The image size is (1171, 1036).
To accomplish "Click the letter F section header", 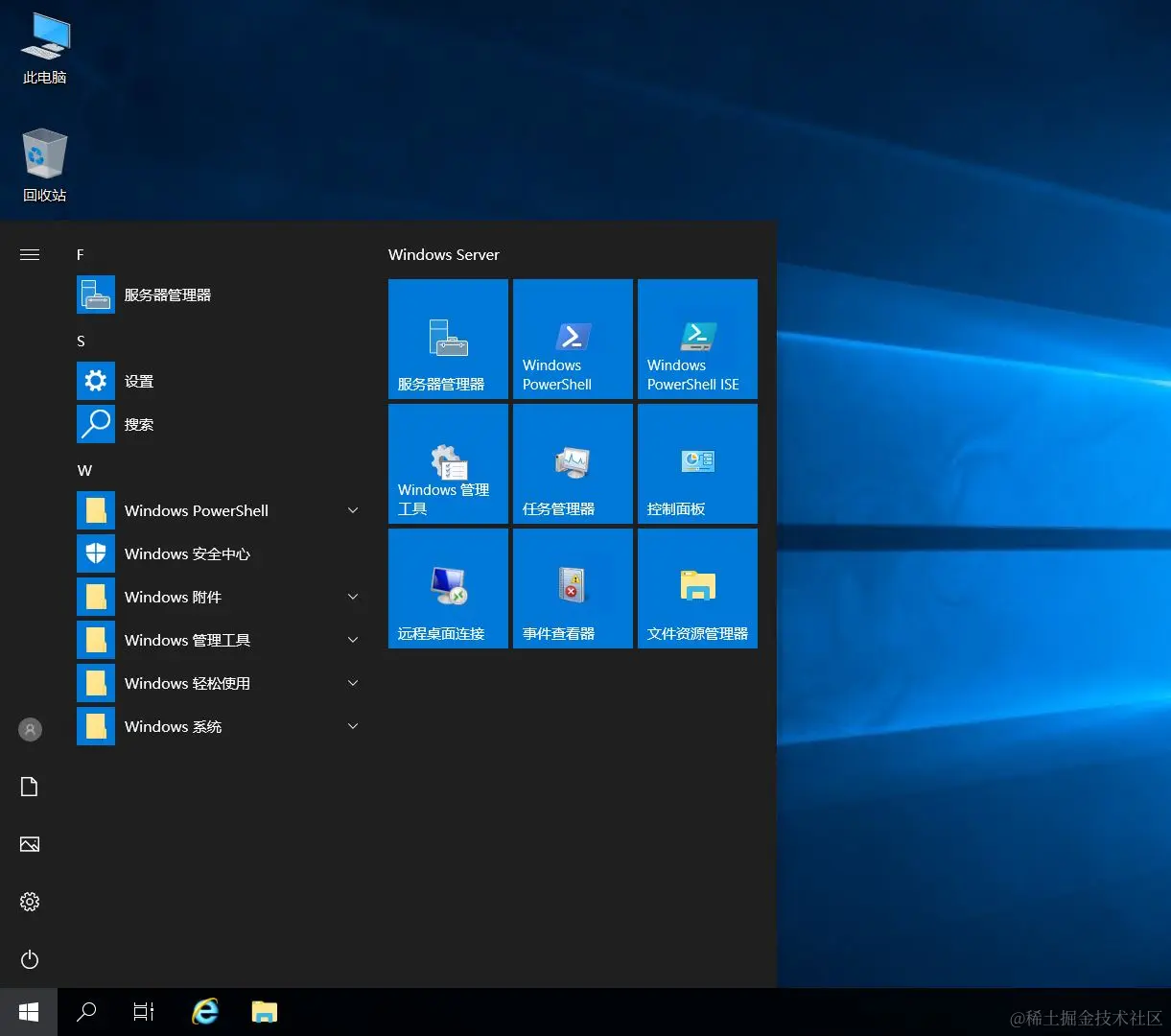I will tap(81, 254).
